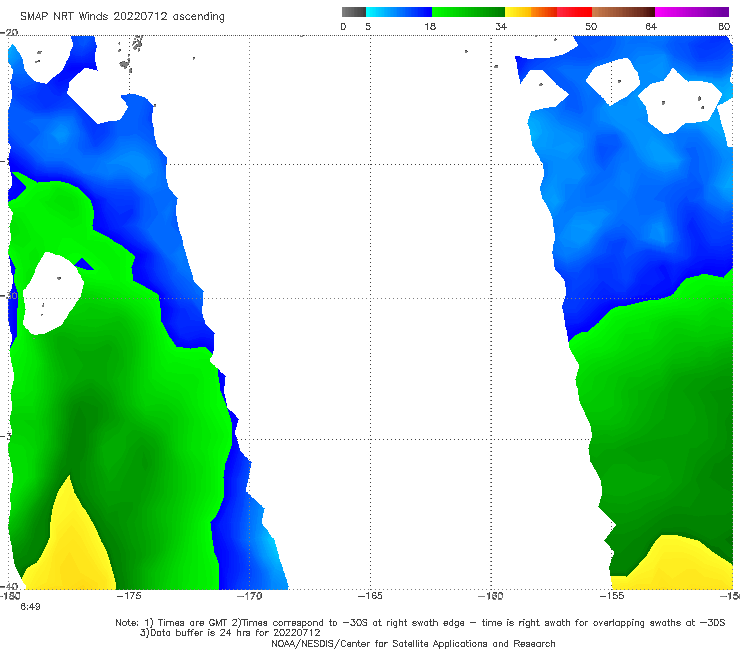
Task: Click the 'NOAA/NESDIS/Center for Satellite Applications' credit
Action: point(413,644)
